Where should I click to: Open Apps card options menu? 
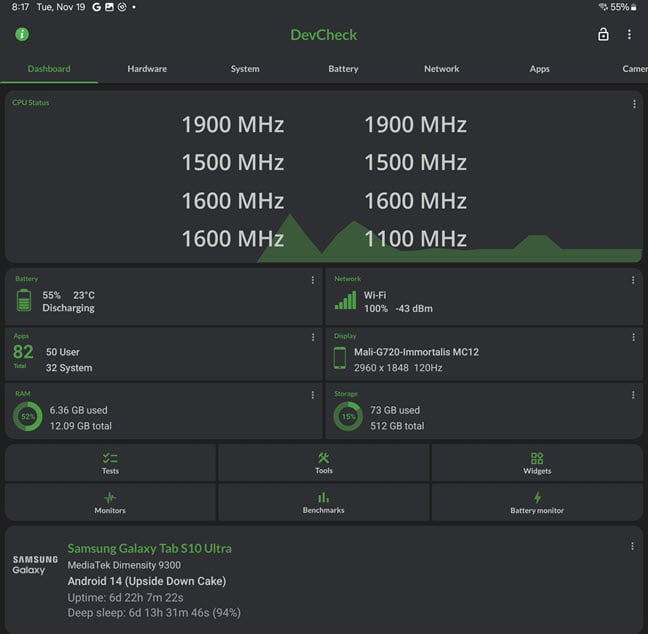pyautogui.click(x=313, y=337)
